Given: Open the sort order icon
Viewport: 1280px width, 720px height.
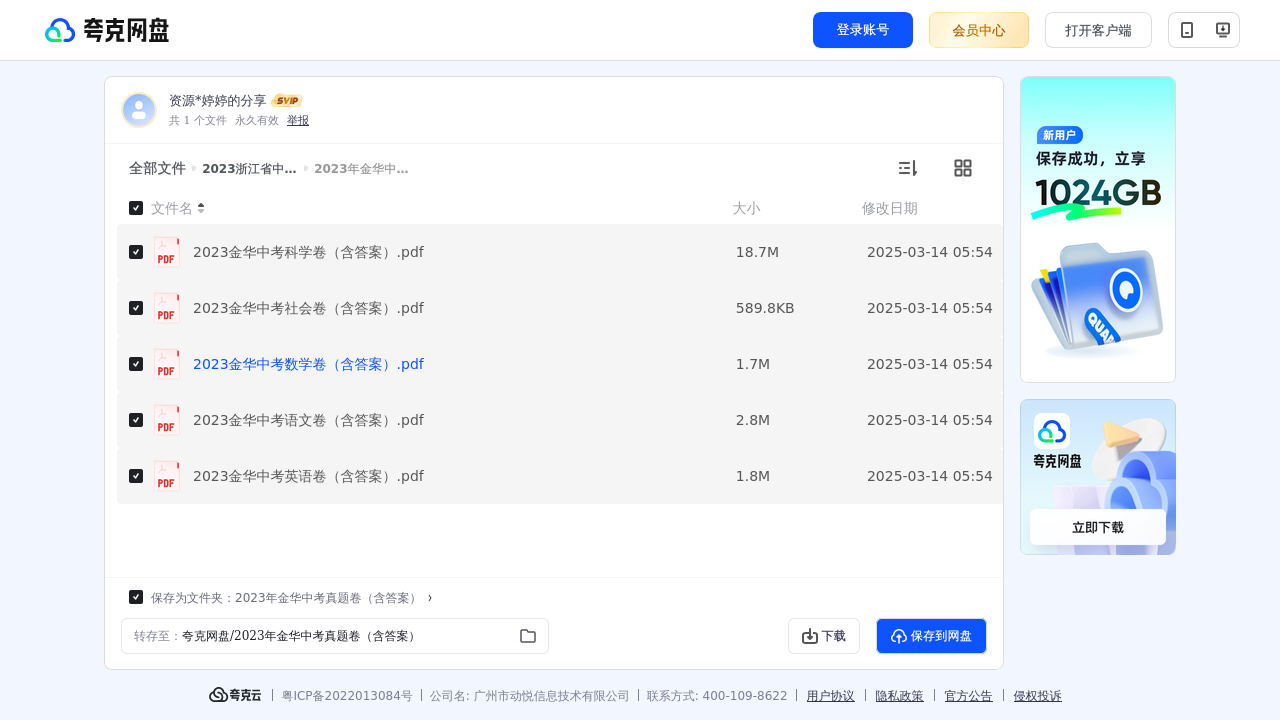Looking at the screenshot, I should tap(907, 168).
